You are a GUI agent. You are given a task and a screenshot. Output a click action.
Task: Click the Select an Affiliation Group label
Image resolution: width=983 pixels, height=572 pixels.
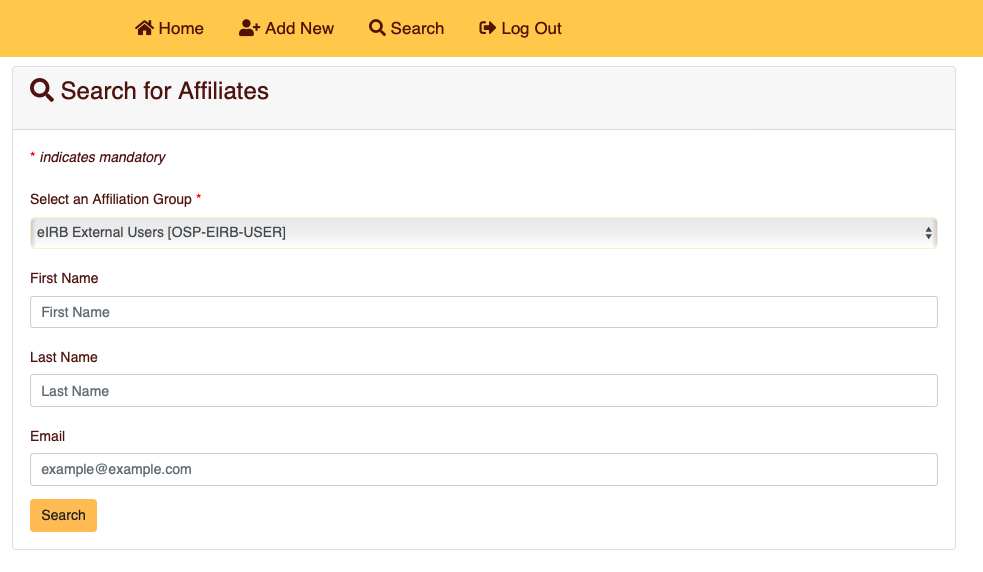point(110,199)
